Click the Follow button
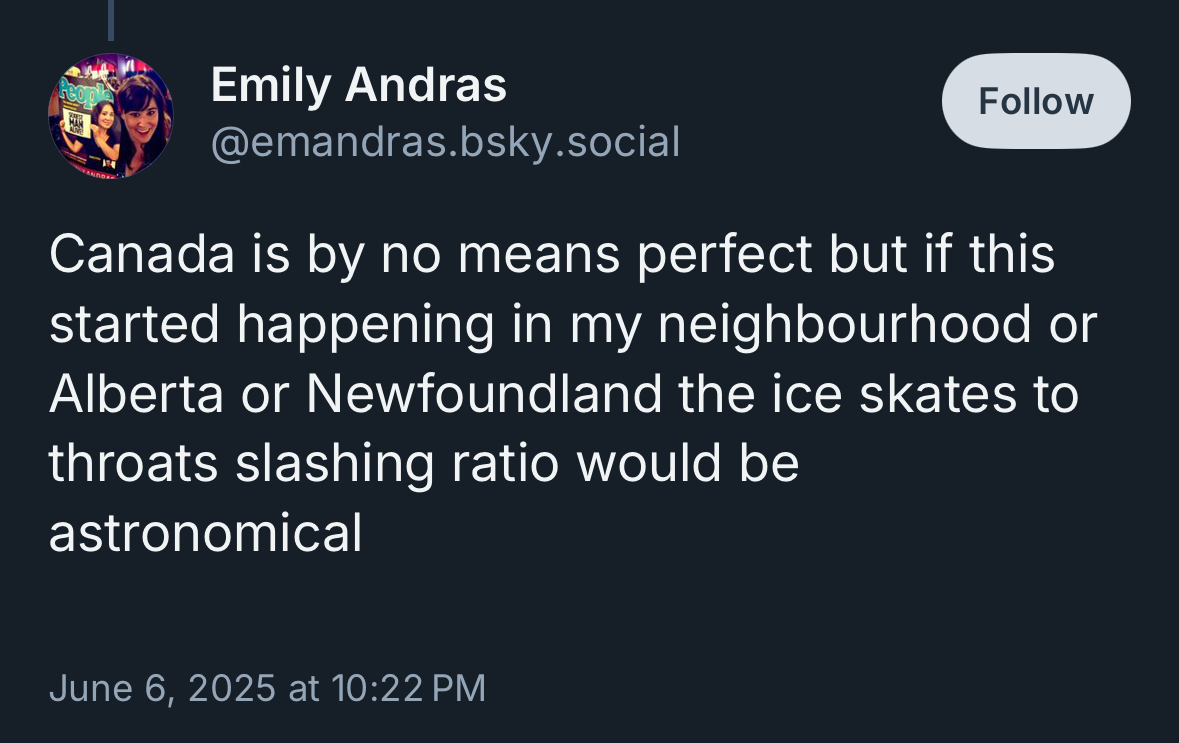Viewport: 1179px width, 743px height. [x=1036, y=101]
